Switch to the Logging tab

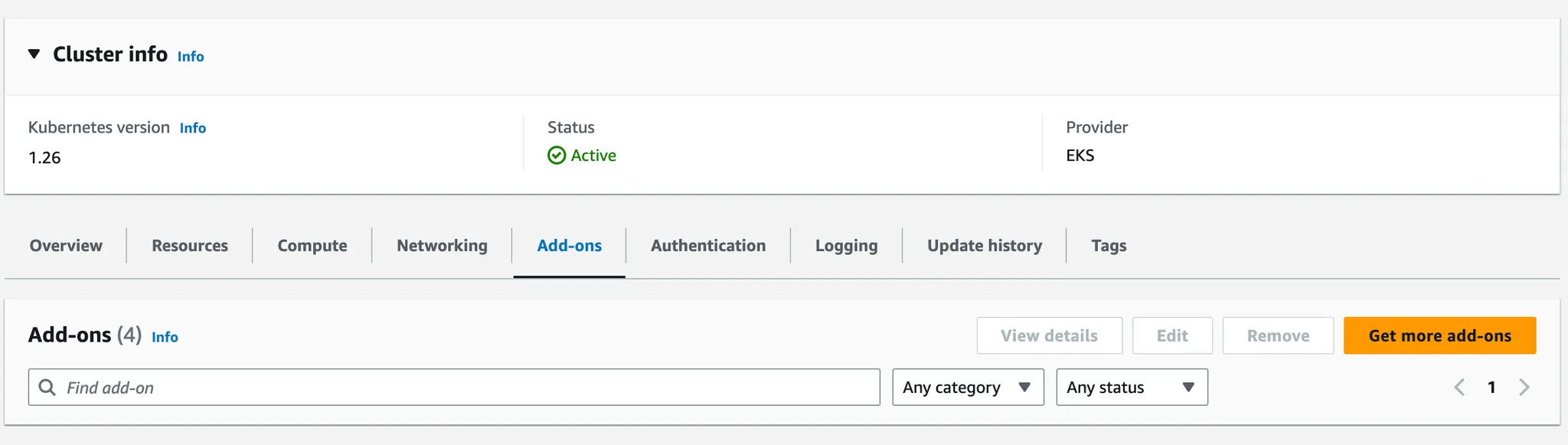point(846,246)
